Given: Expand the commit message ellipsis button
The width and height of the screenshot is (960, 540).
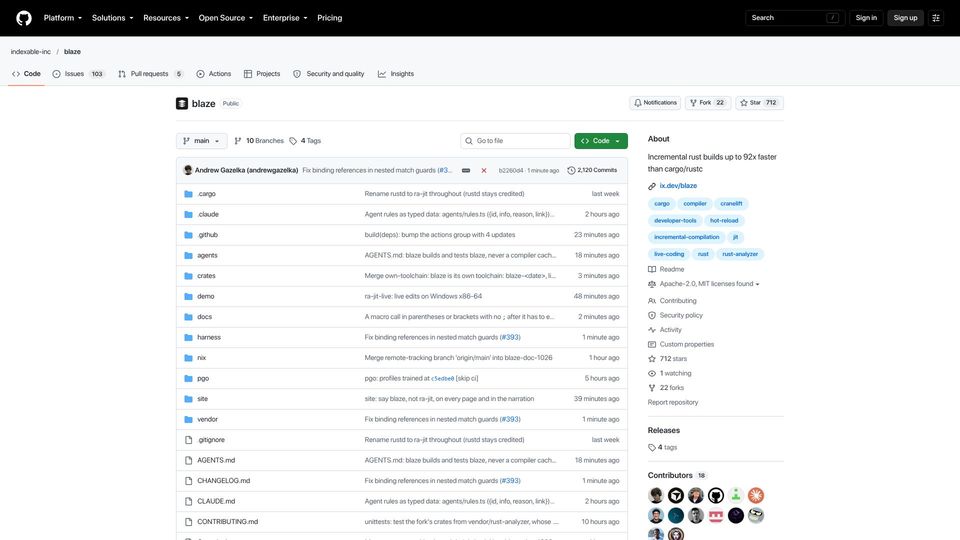Looking at the screenshot, I should [x=466, y=170].
